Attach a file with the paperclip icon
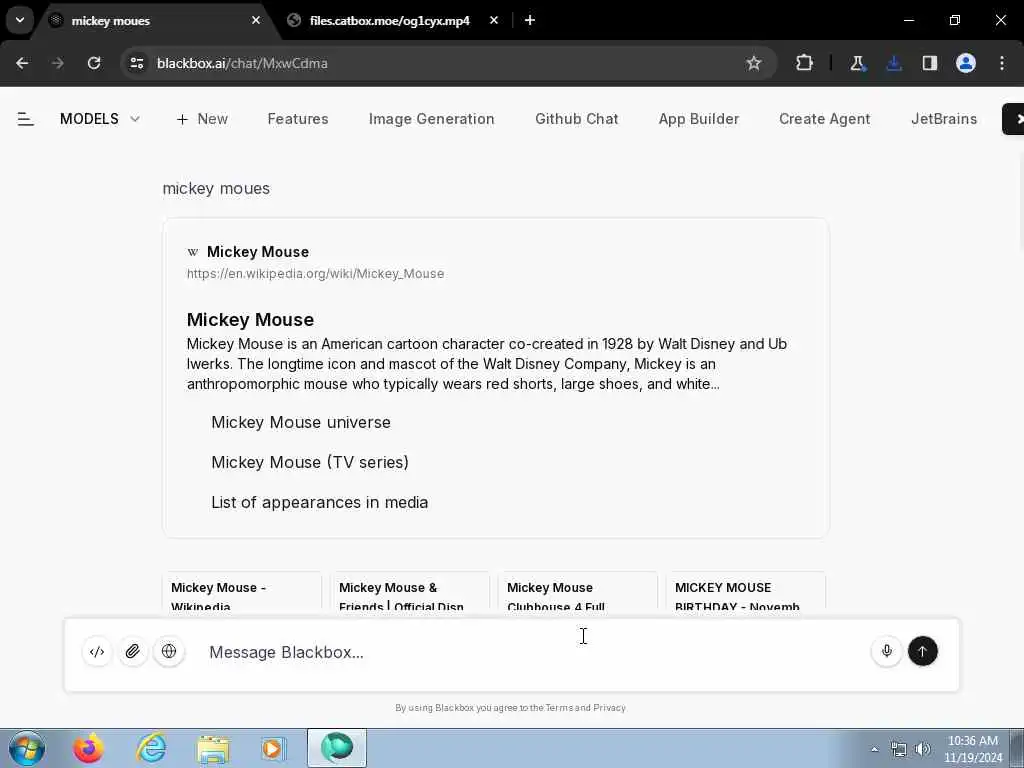1024x768 pixels. 133,651
